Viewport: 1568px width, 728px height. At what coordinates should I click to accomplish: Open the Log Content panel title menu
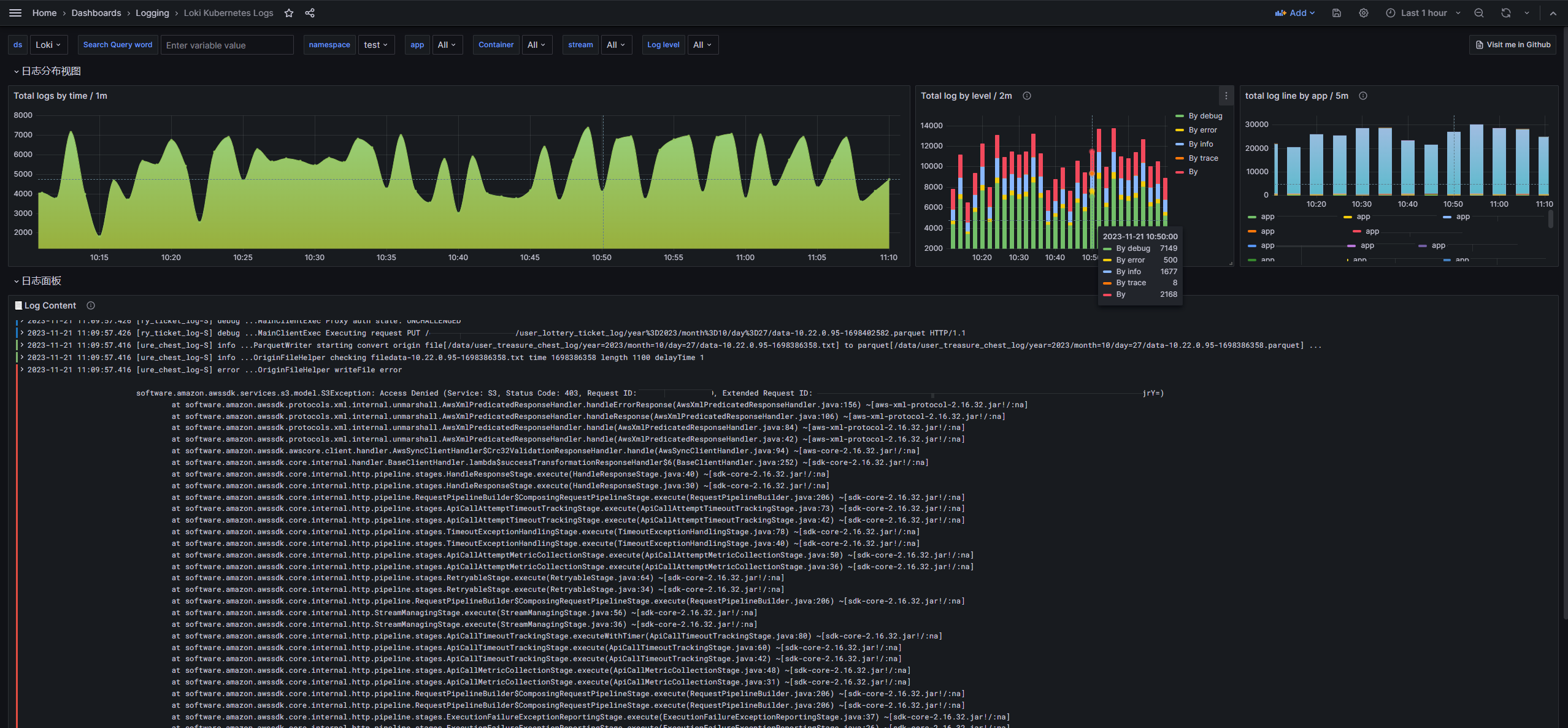tap(50, 305)
